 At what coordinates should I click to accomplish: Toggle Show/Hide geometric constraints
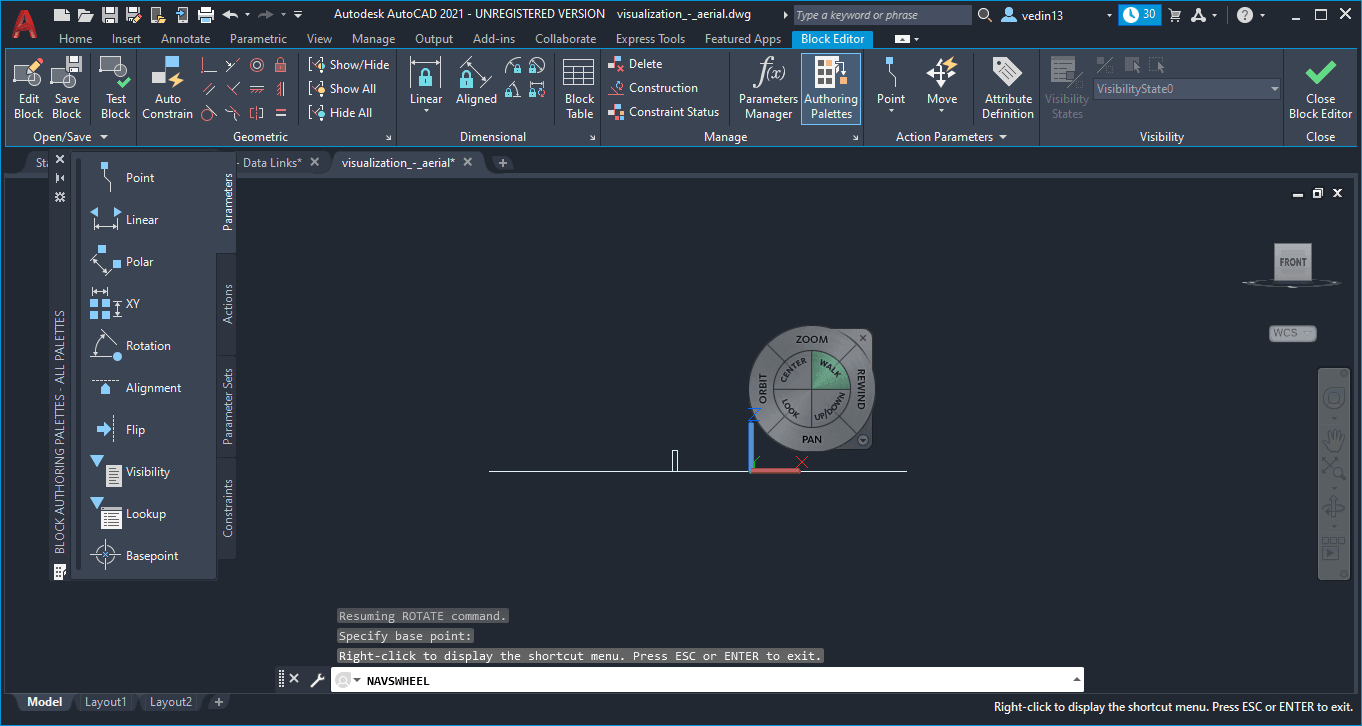tap(349, 64)
